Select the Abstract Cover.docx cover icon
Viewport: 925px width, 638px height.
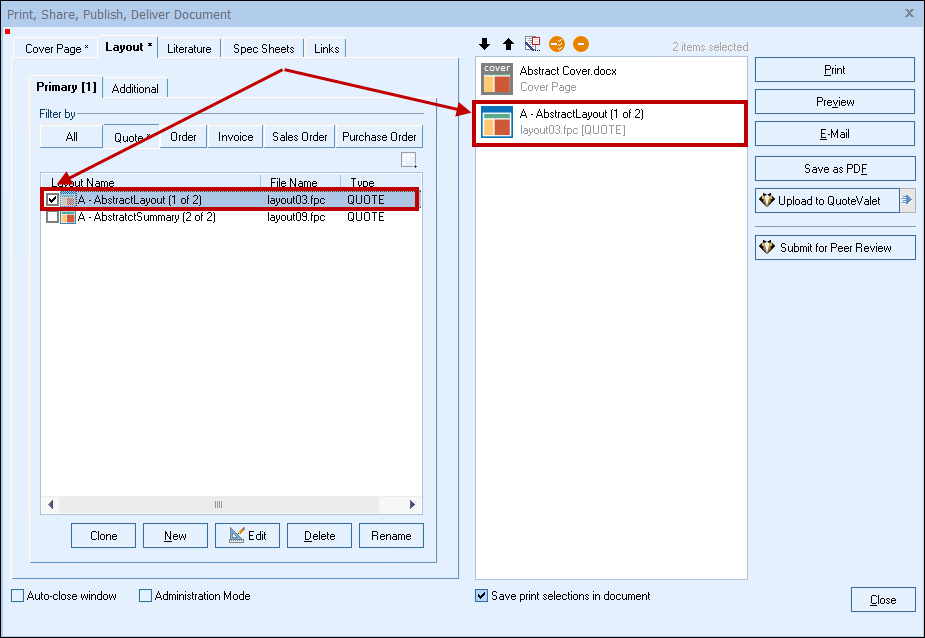(496, 78)
